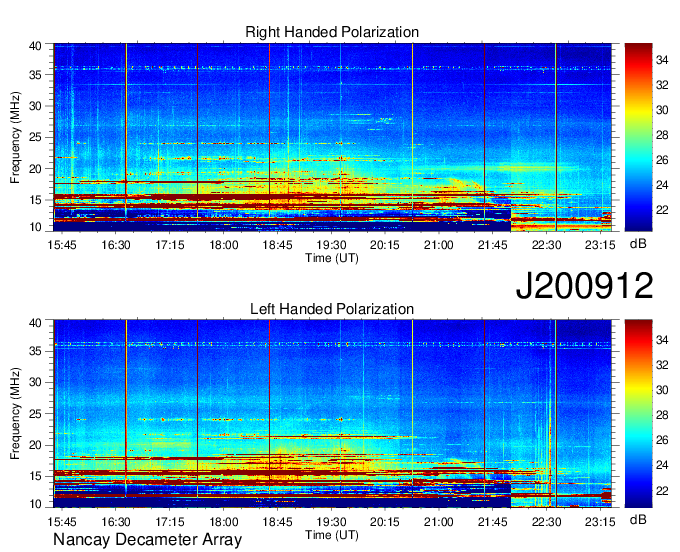This screenshot has height=552, width=680.
Task: Click the "20" frequency tick on Right Handed plot
Action: click(35, 169)
